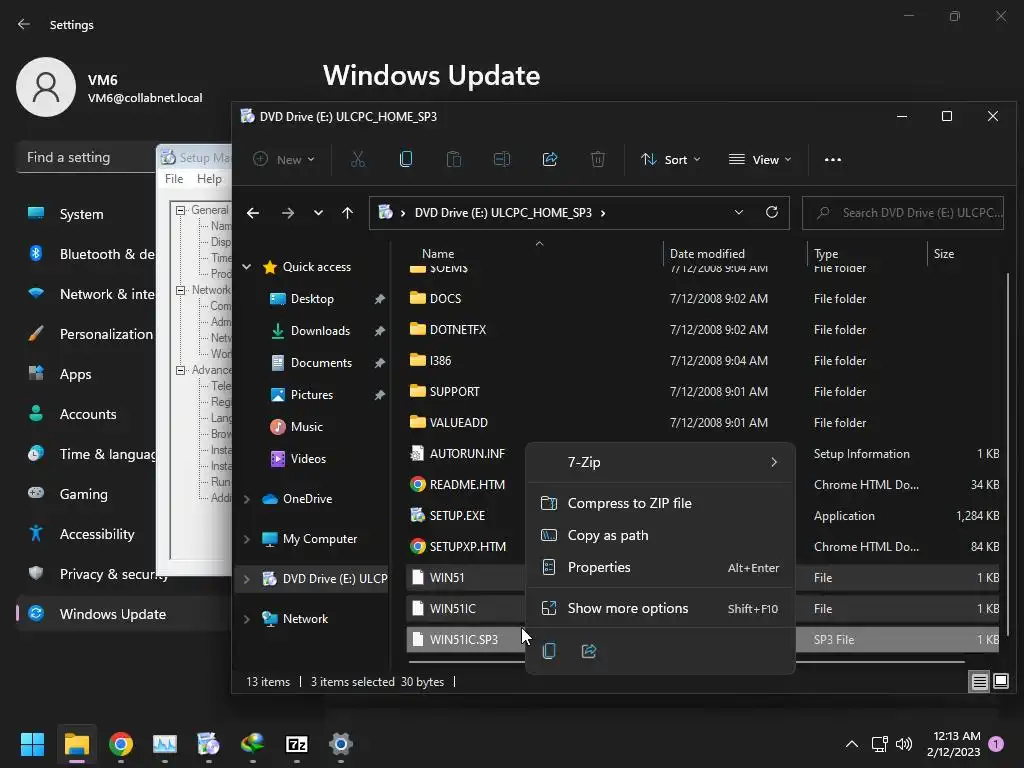Click the Delete trash icon in toolbar
Image resolution: width=1024 pixels, height=768 pixels.
598,159
